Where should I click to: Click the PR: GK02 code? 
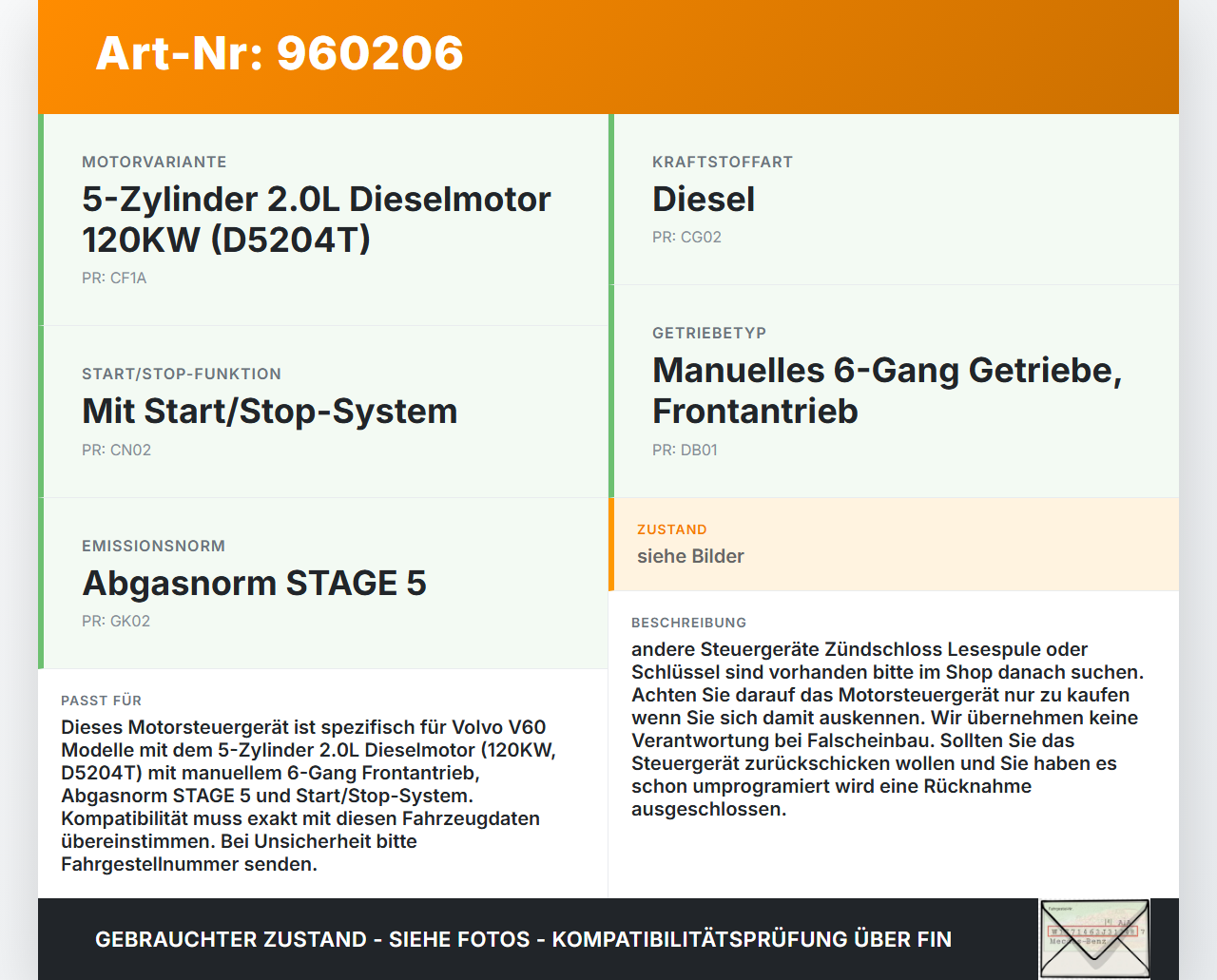pos(116,622)
